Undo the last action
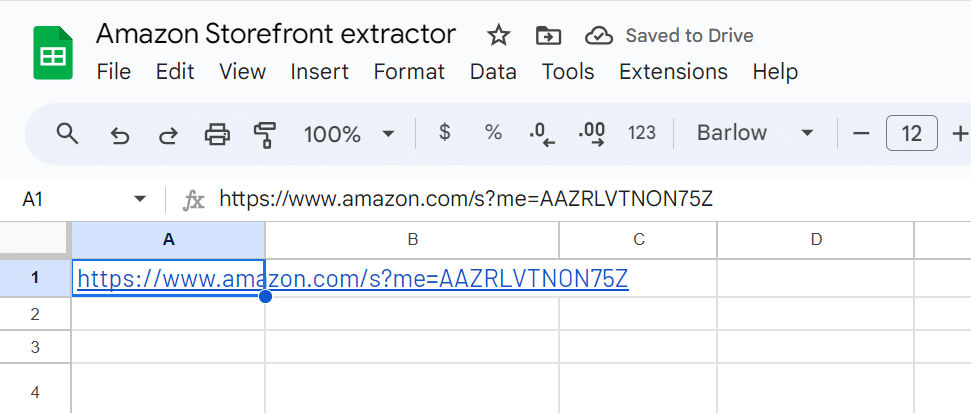This screenshot has height=413, width=971. [120, 133]
